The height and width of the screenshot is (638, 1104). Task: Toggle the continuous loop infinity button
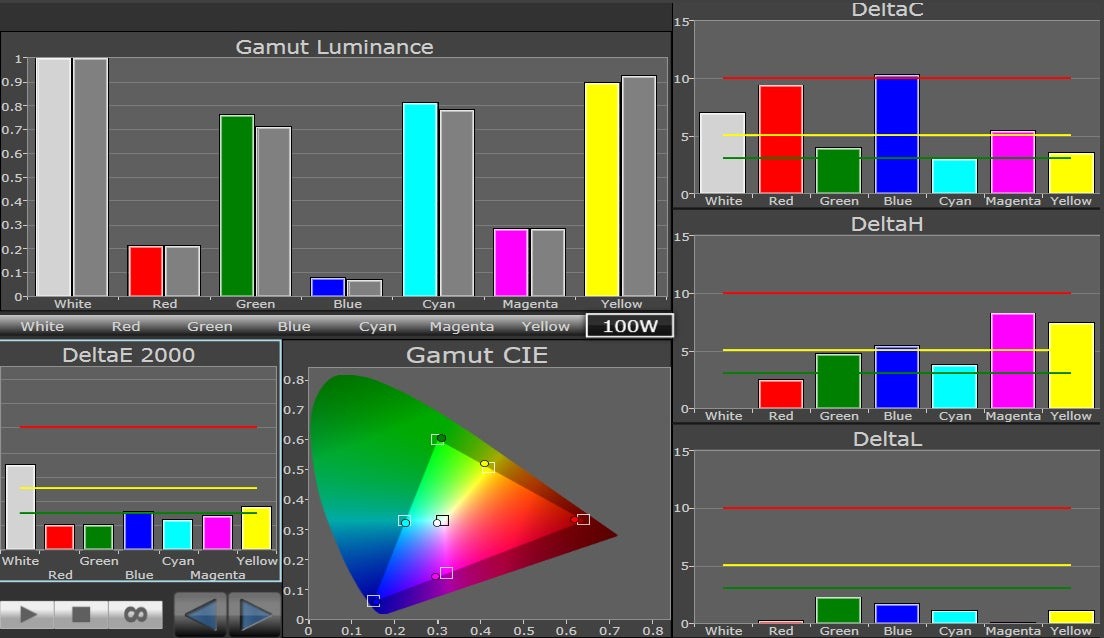pyautogui.click(x=135, y=613)
